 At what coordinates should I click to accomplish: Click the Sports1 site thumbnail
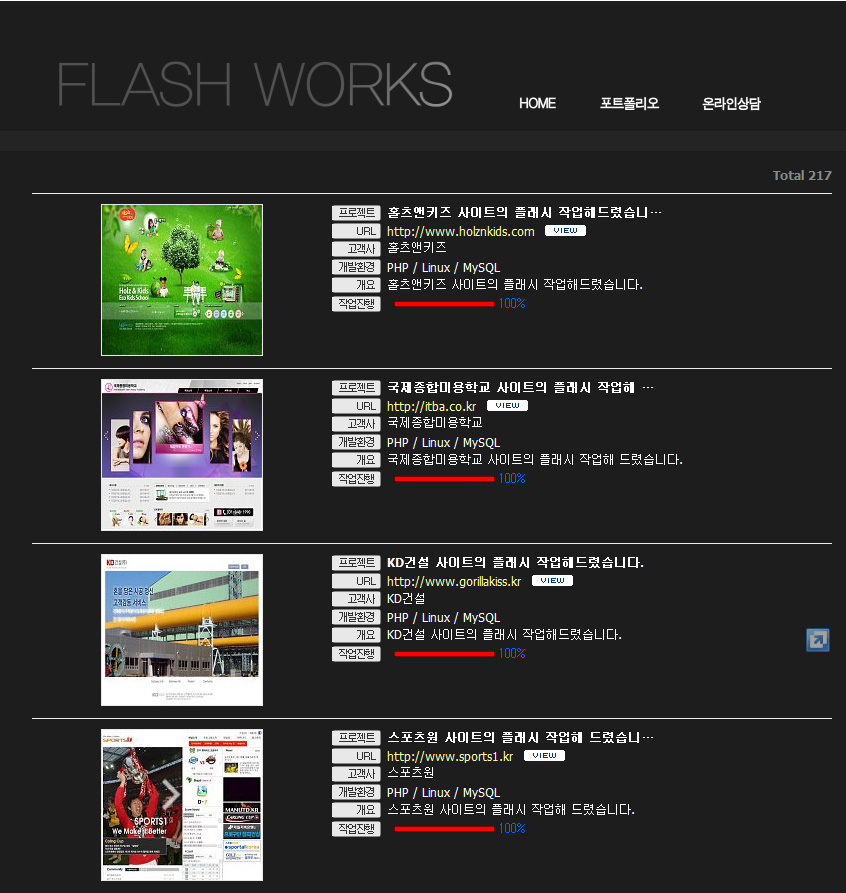click(x=182, y=805)
